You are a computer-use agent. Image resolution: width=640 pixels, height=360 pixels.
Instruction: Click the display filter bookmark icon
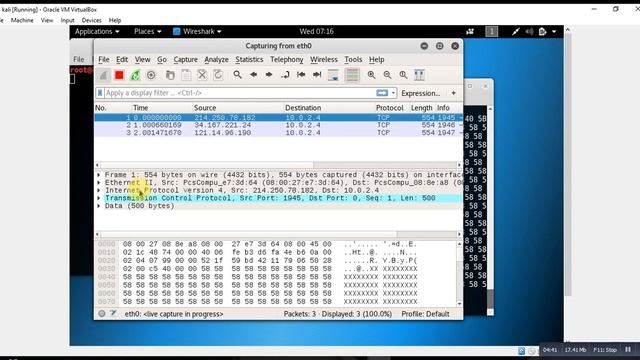pos(100,93)
